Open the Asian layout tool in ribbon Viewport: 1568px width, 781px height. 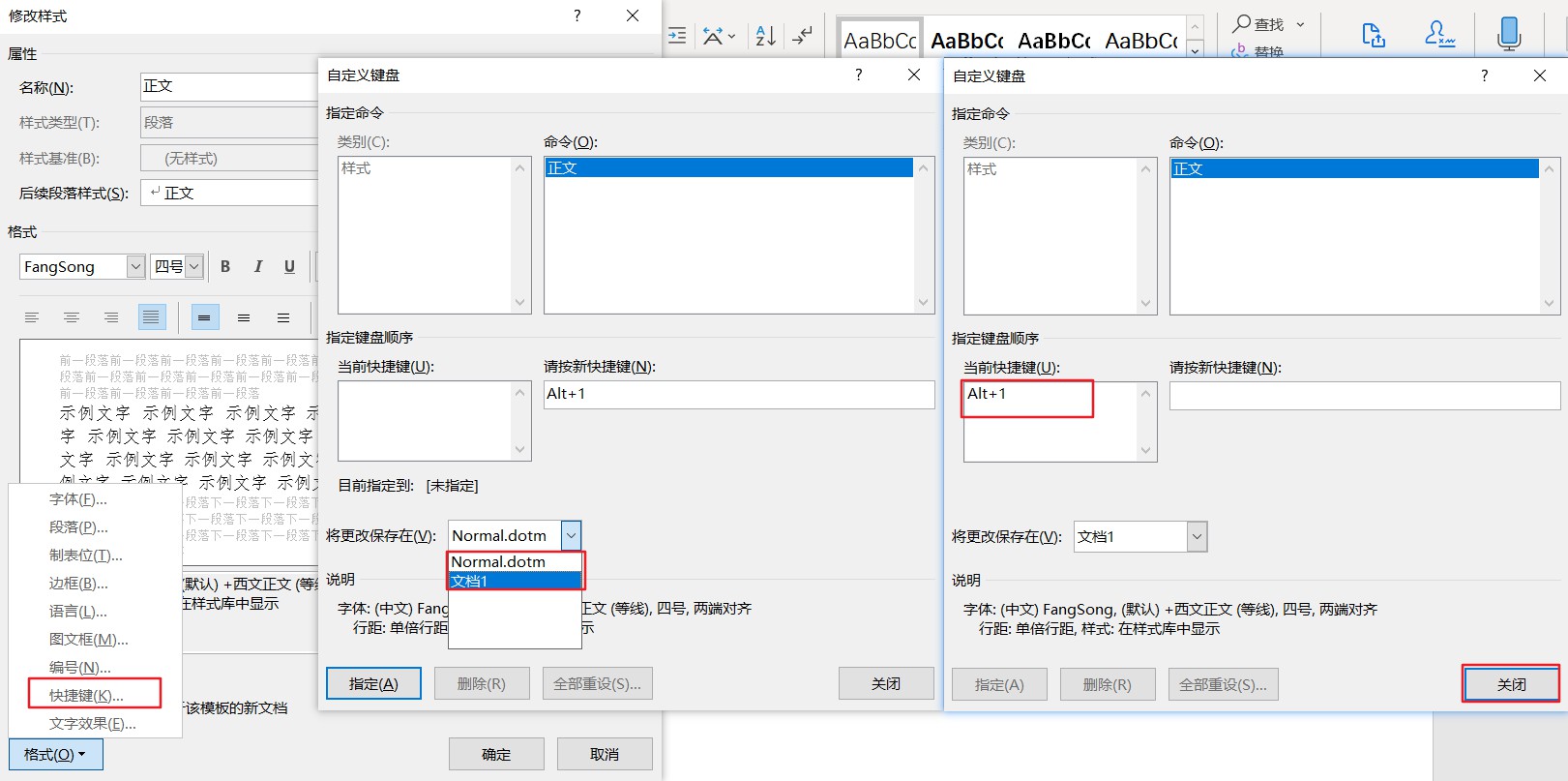719,36
